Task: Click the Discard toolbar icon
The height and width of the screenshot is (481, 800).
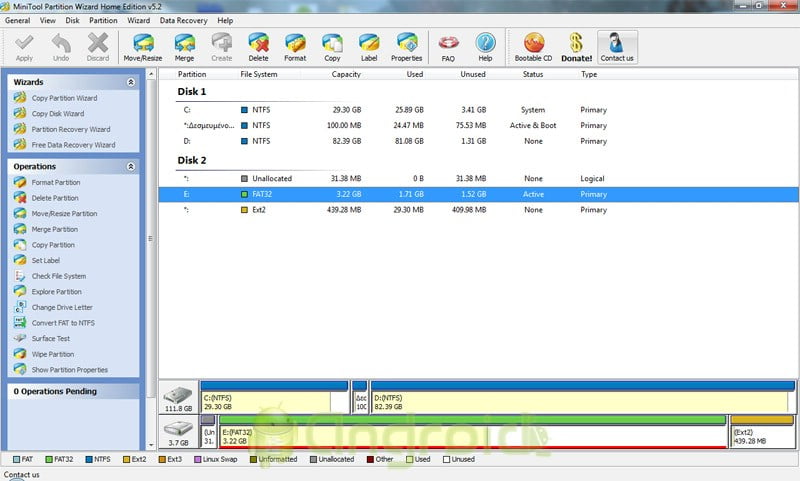Action: click(97, 47)
